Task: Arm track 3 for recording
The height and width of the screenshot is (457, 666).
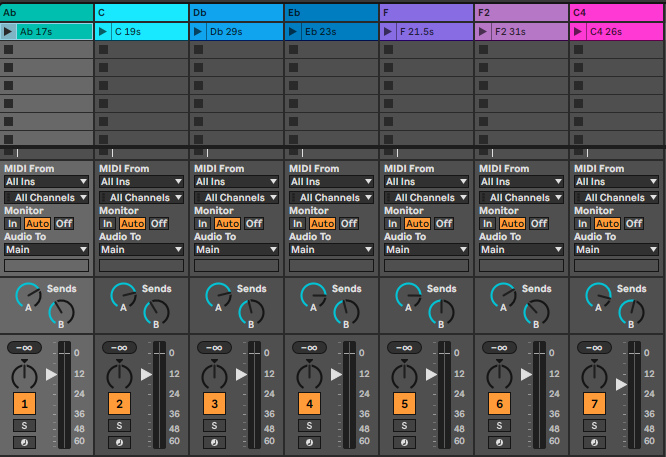Action: pyautogui.click(x=214, y=443)
